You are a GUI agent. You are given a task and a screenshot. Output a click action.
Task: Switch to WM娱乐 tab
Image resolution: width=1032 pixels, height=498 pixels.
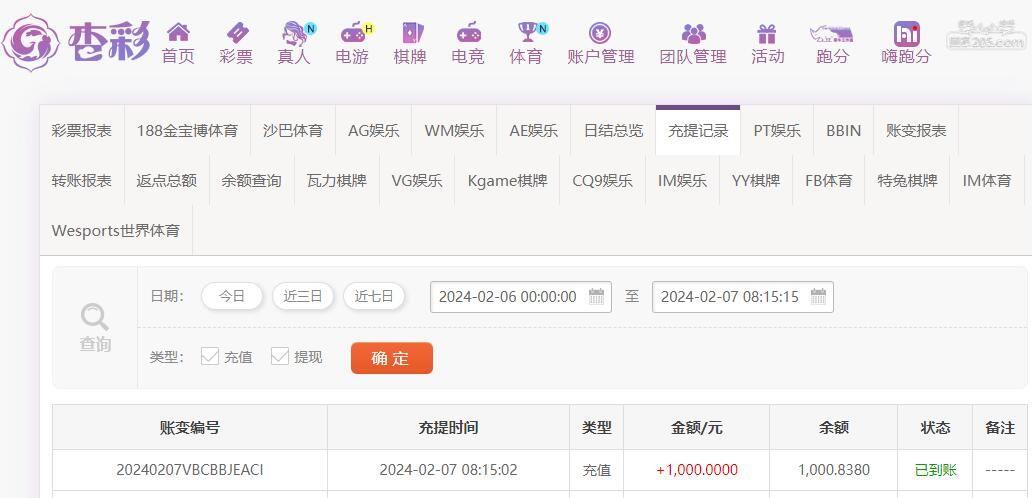[x=454, y=130]
